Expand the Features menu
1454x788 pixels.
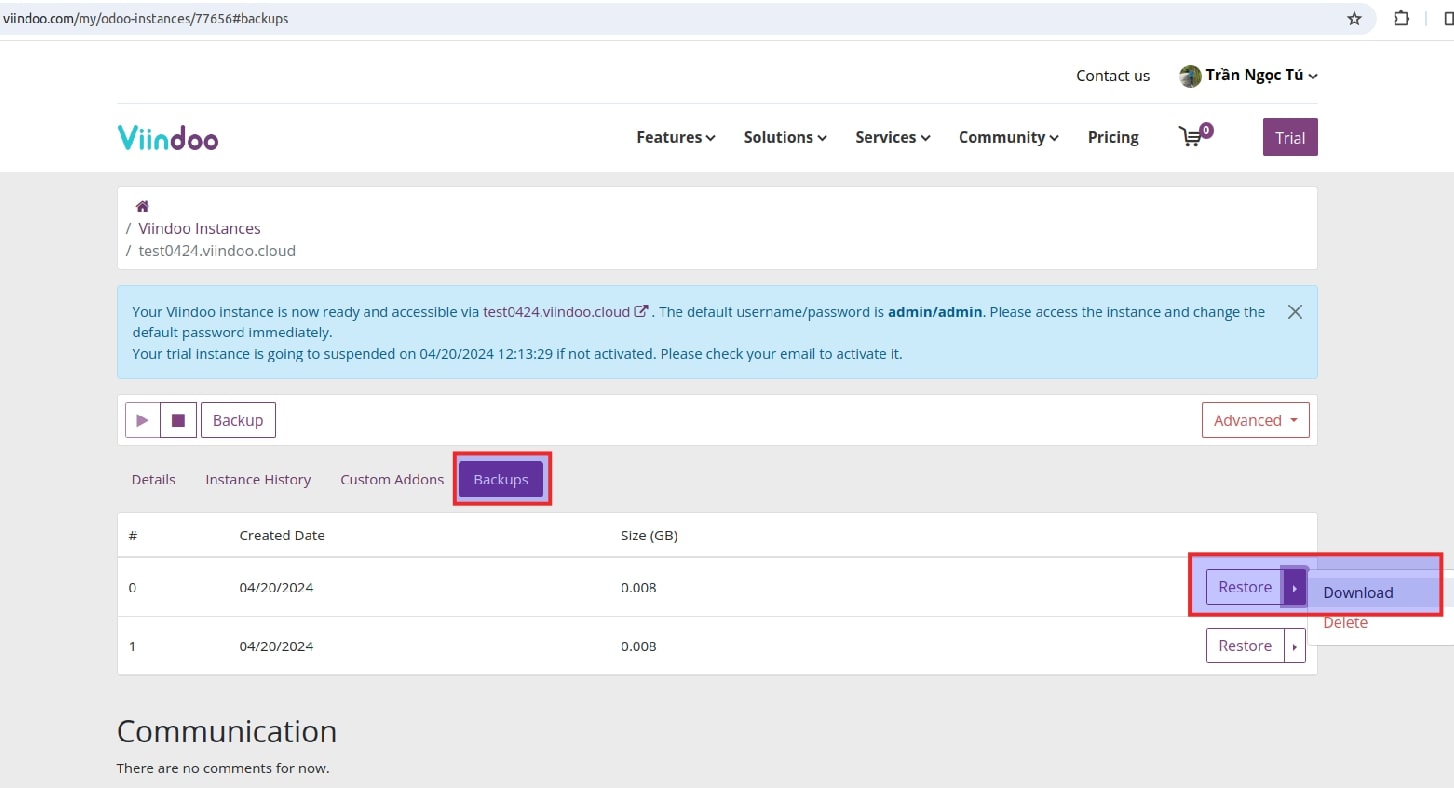click(676, 137)
